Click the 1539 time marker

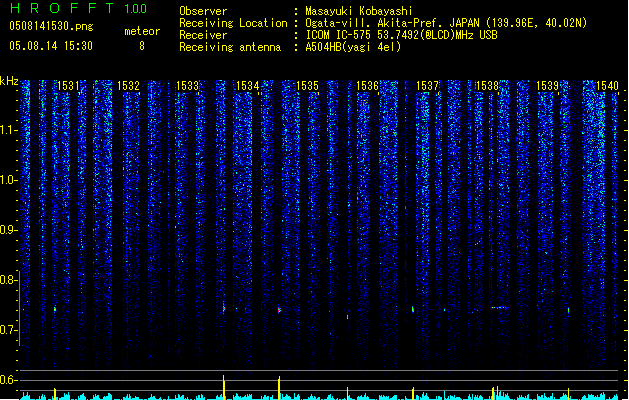coord(548,85)
